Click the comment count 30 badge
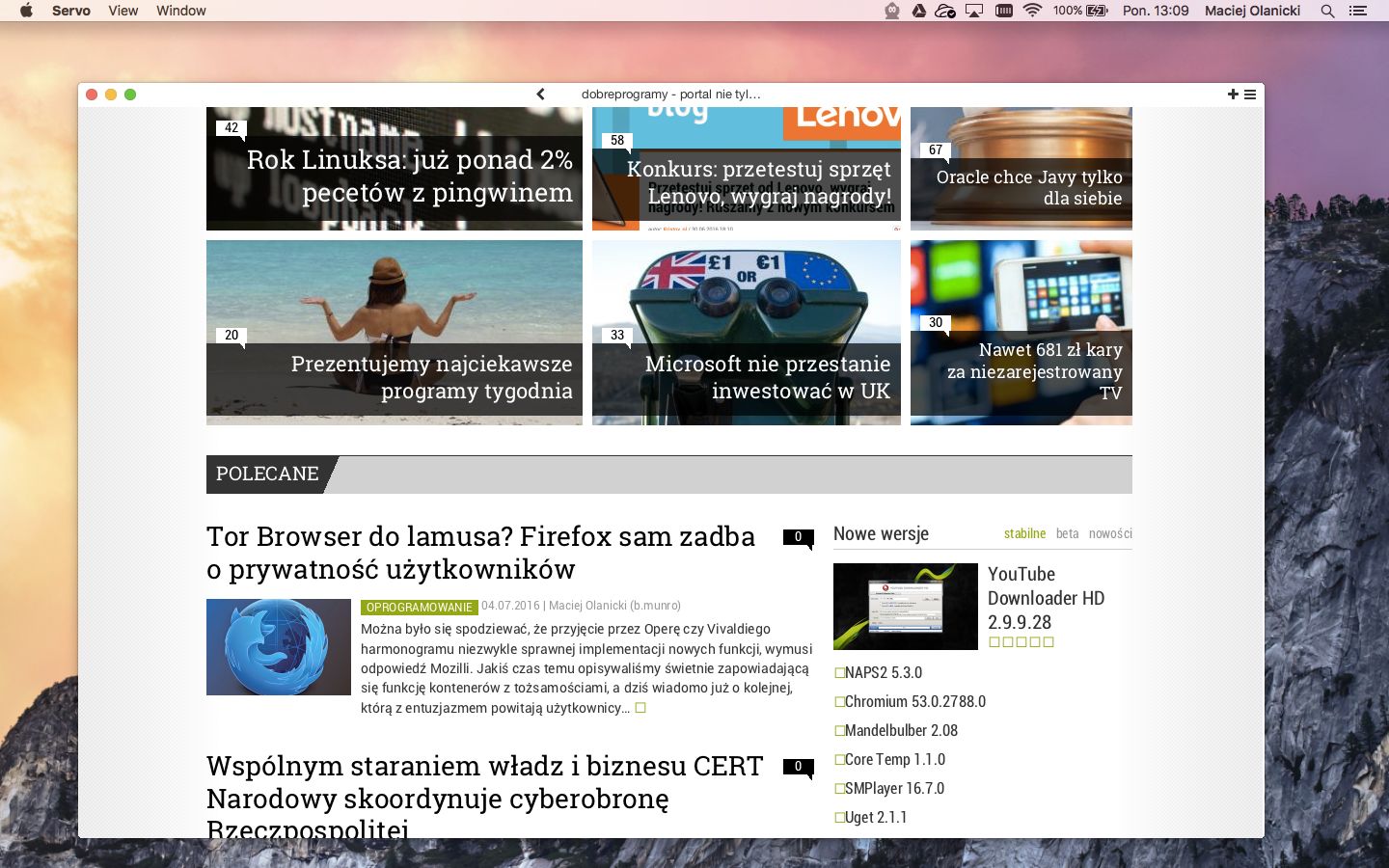The image size is (1389, 868). click(x=936, y=323)
